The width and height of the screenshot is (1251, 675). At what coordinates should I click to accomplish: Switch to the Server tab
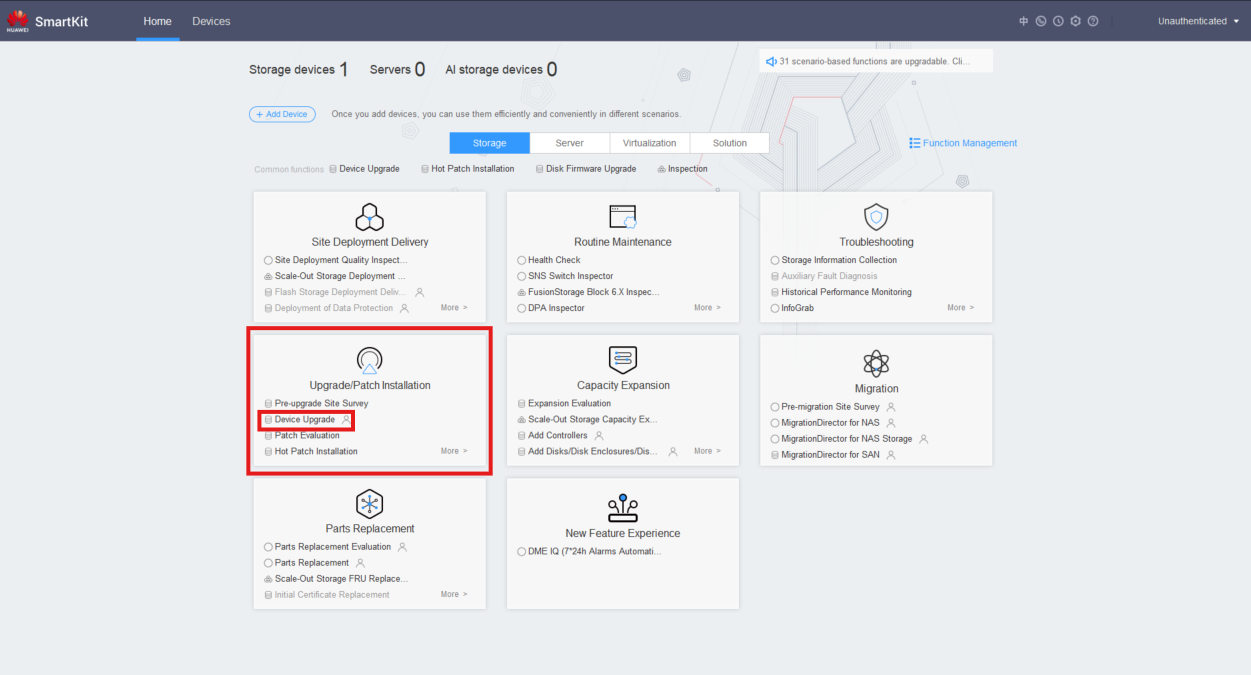569,143
